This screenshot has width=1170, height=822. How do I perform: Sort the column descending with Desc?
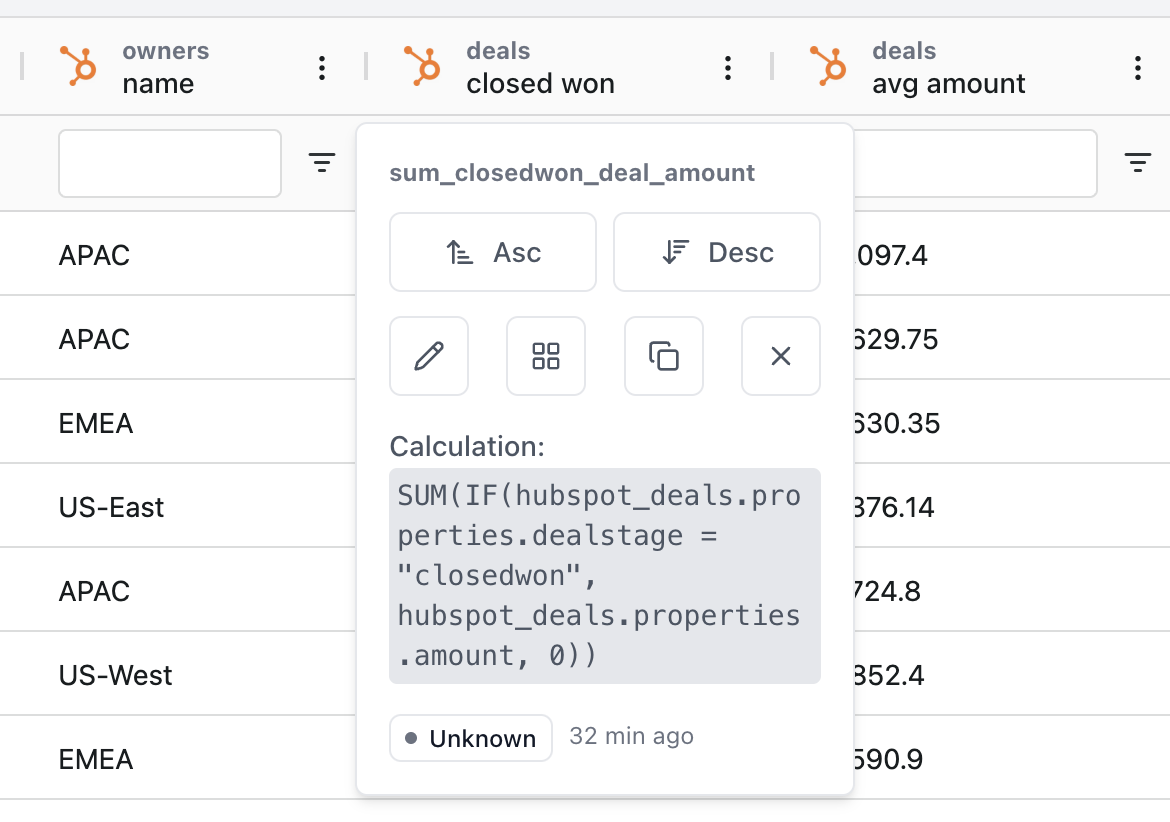[716, 252]
